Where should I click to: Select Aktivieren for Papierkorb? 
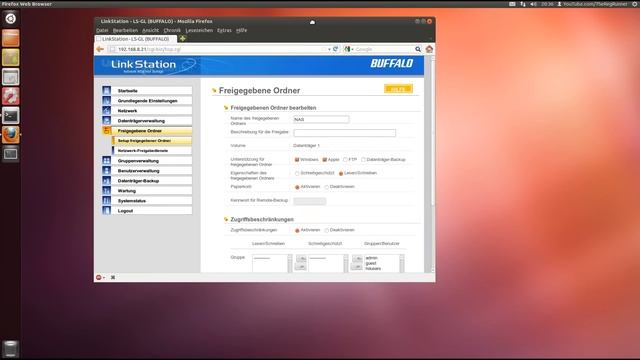point(297,187)
